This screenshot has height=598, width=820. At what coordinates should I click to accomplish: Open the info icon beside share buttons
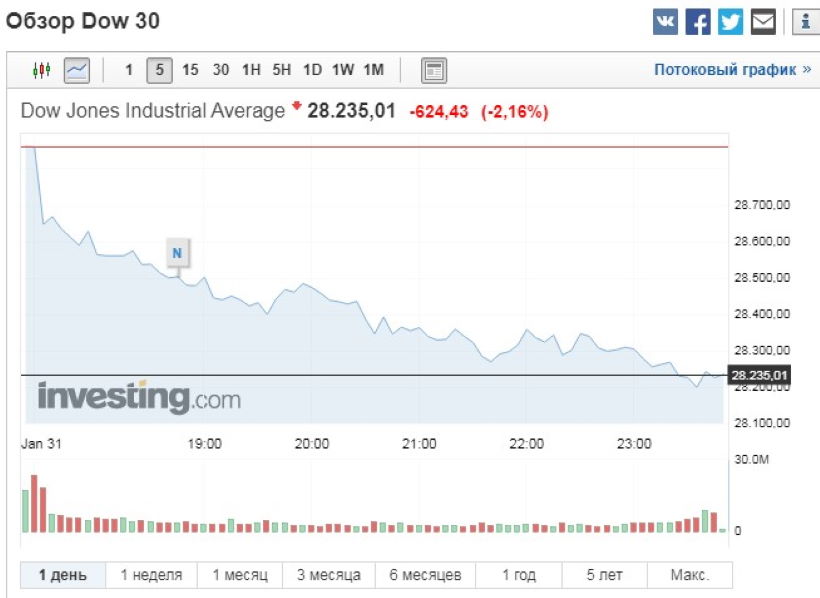806,21
